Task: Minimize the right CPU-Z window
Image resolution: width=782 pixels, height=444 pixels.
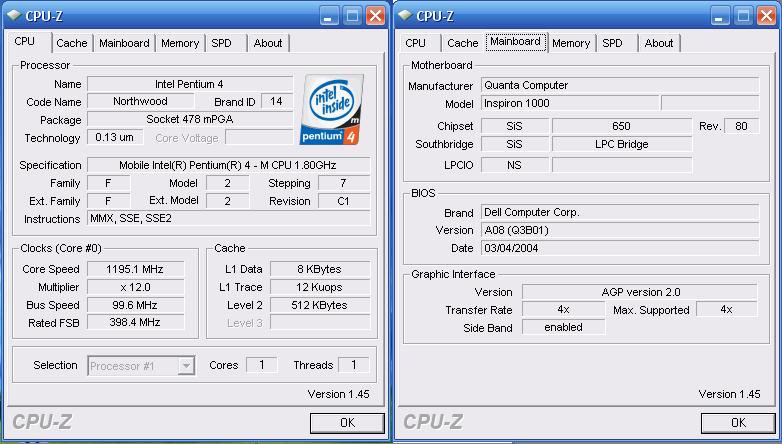Action: (719, 16)
